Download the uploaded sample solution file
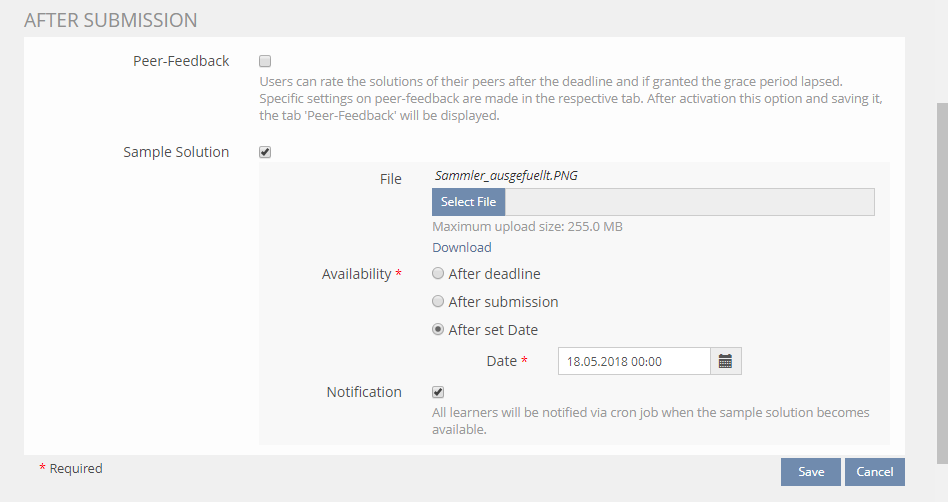The height and width of the screenshot is (502, 948). tap(461, 247)
